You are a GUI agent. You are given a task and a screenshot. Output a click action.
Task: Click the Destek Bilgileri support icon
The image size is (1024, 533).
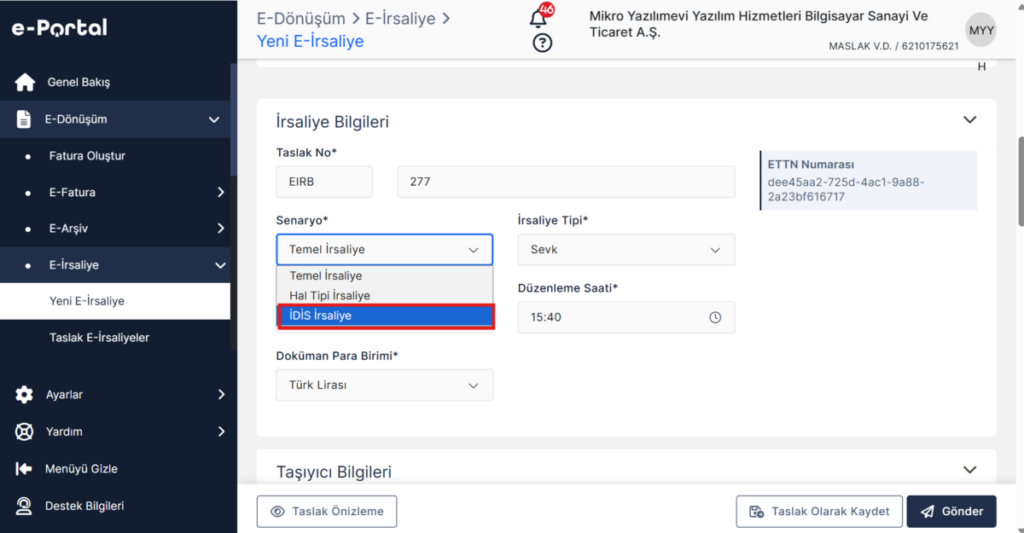(24, 506)
